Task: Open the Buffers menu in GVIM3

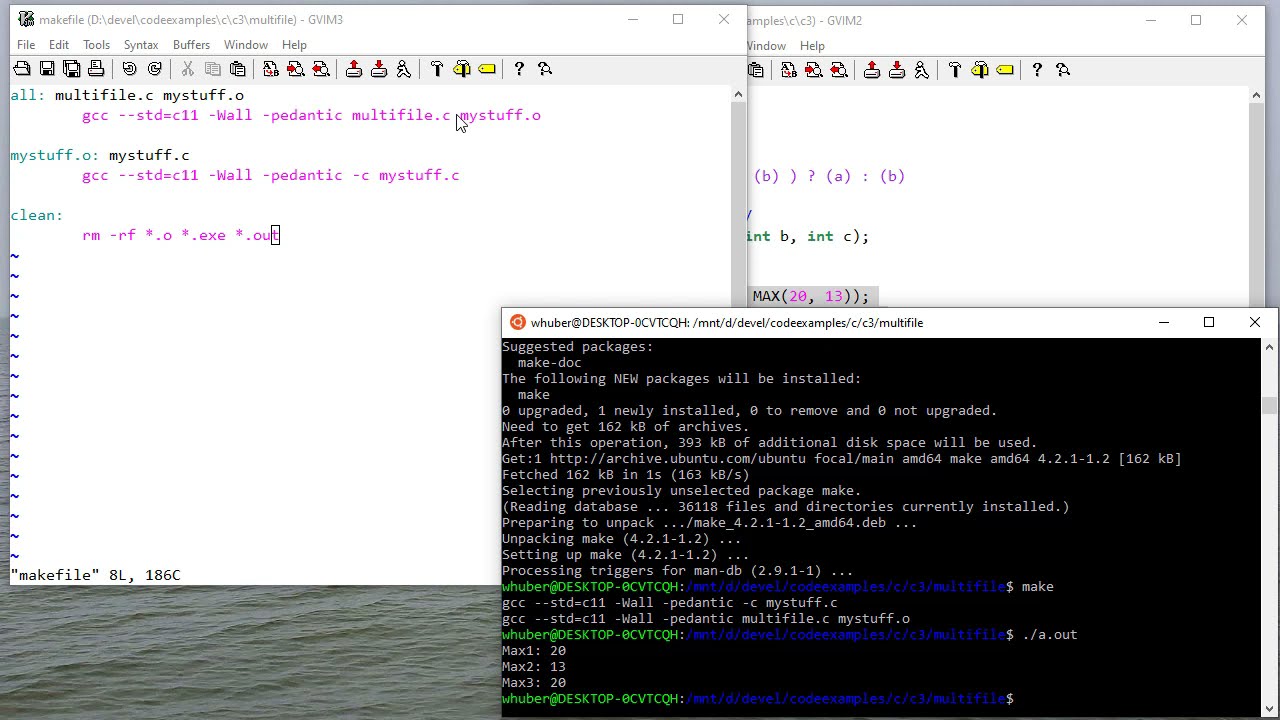Action: pos(191,45)
